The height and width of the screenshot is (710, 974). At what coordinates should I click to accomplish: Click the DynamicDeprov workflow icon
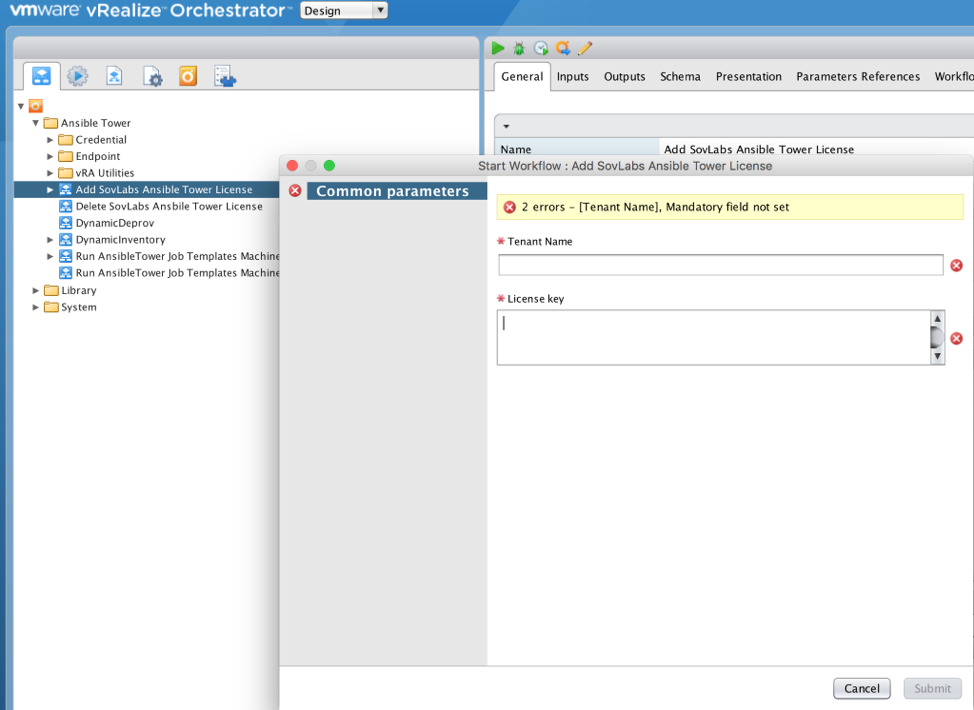click(65, 223)
